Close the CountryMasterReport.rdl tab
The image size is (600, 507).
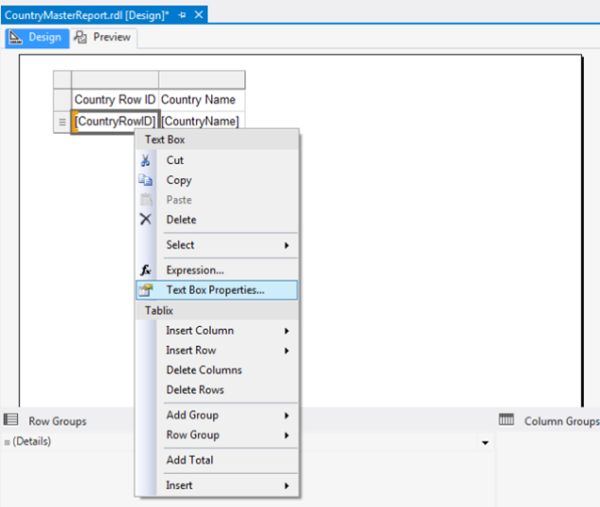(199, 15)
